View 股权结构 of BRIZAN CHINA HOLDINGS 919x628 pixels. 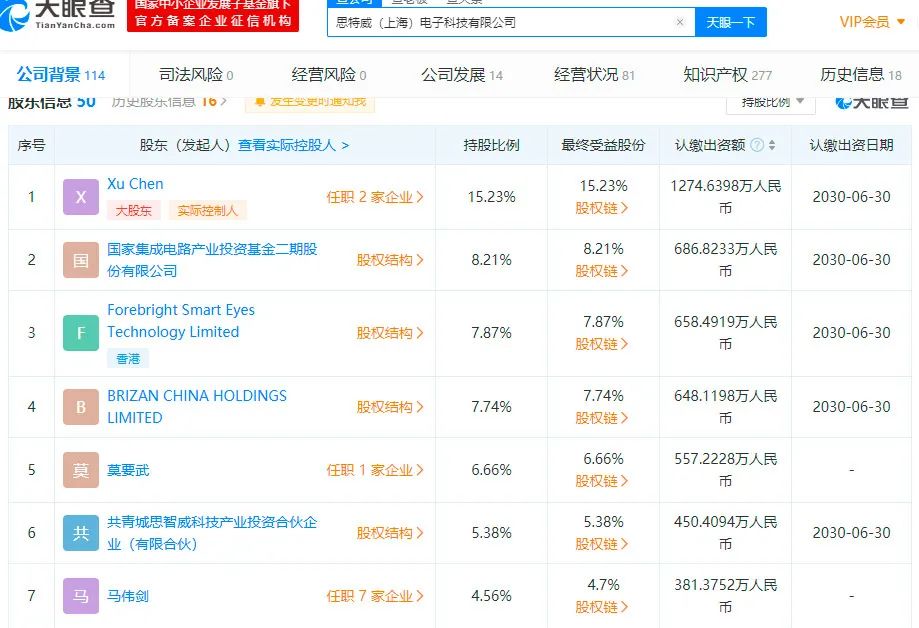pyautogui.click(x=390, y=407)
